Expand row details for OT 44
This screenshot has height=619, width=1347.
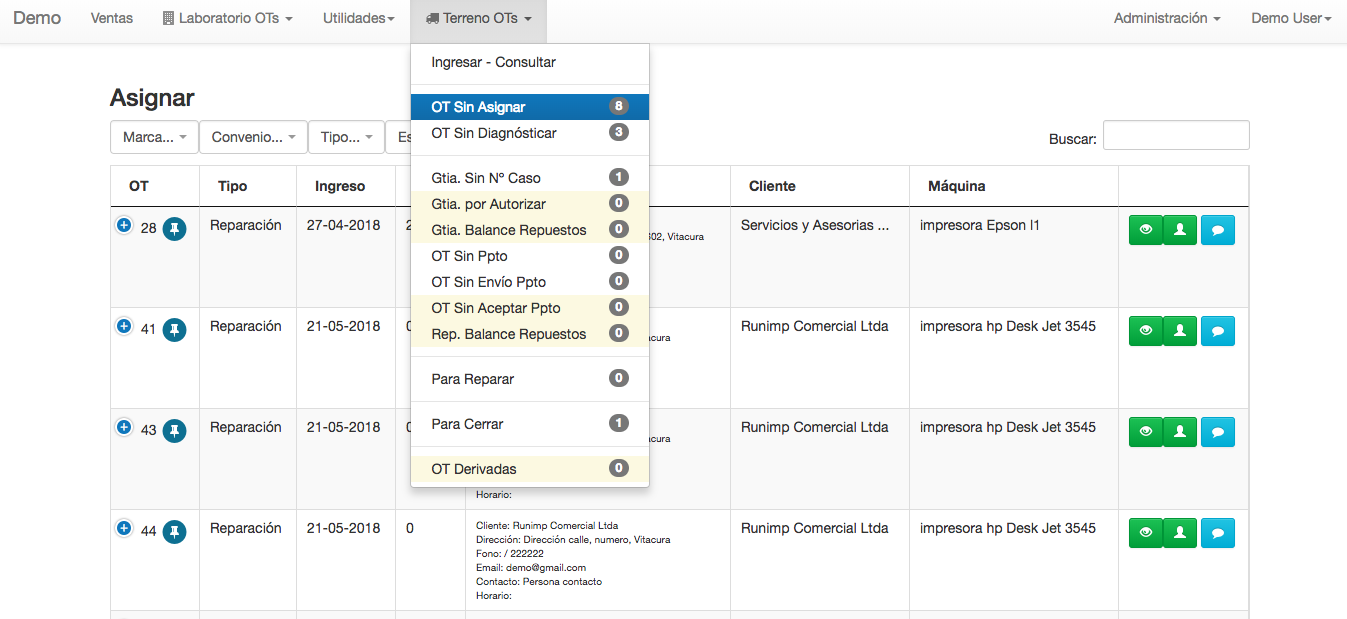pos(124,528)
